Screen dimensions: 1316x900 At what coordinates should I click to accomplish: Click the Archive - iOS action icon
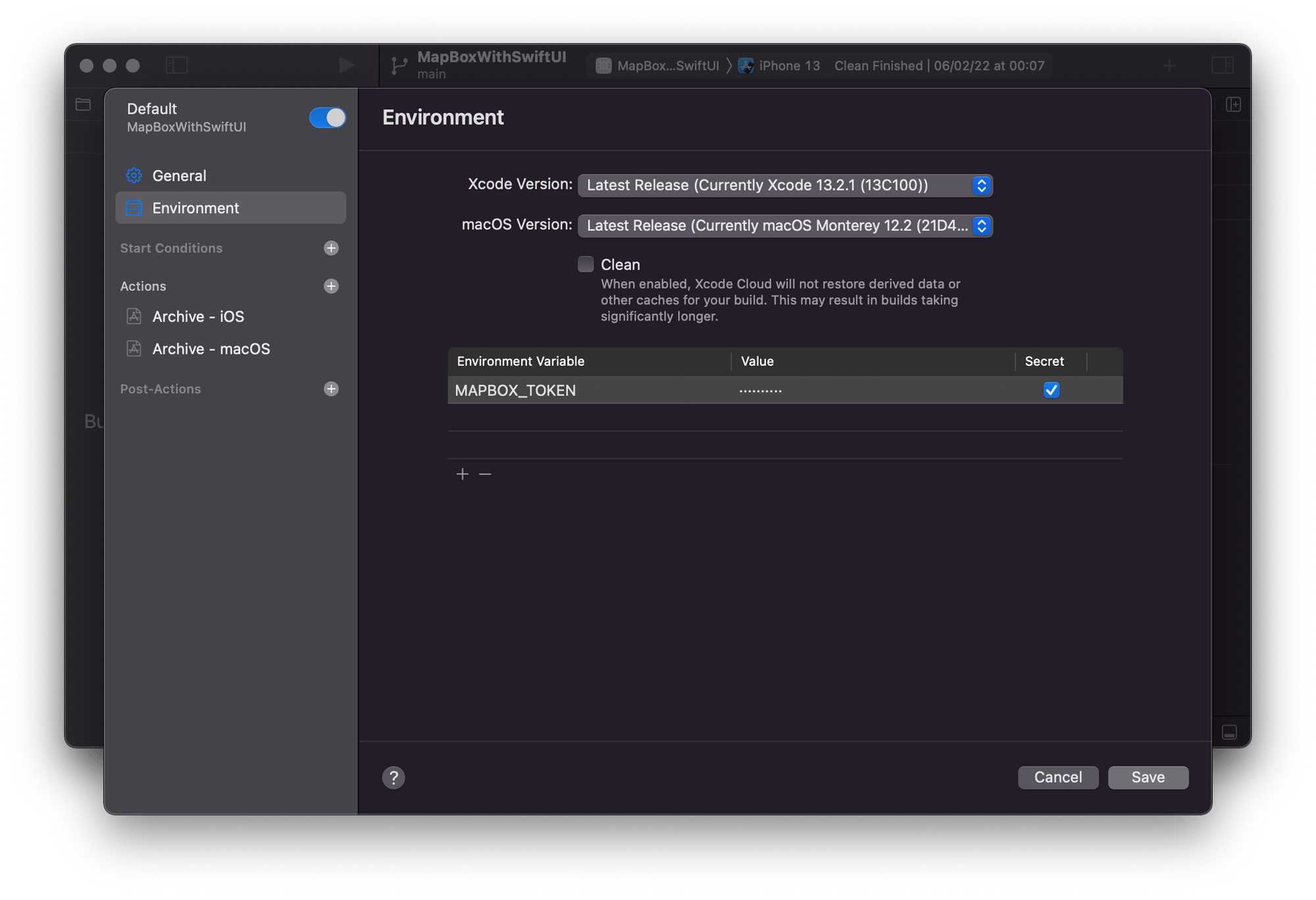[x=134, y=316]
